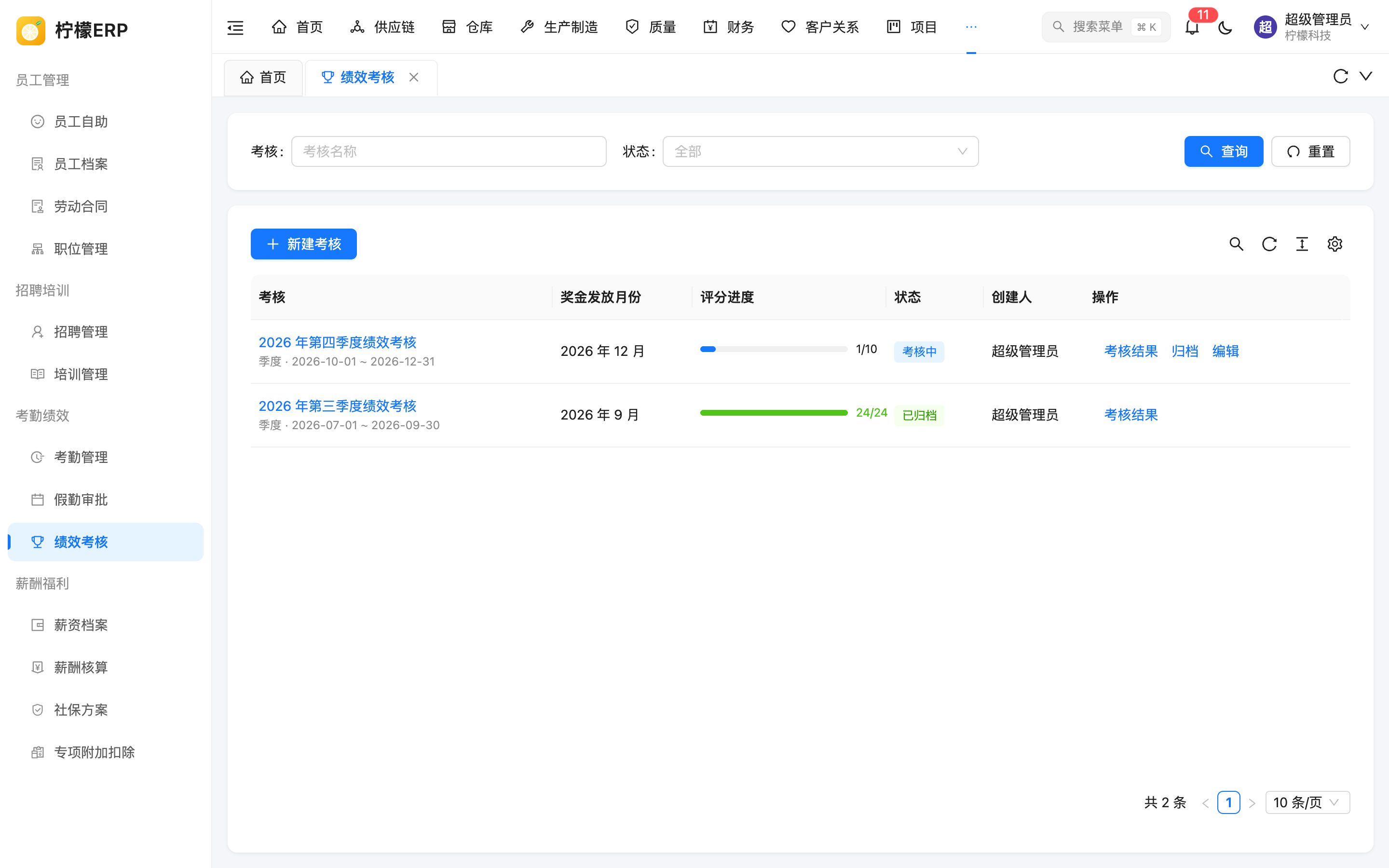This screenshot has width=1389, height=868.
Task: Click the 搜索菜单 search box
Action: [x=1105, y=27]
